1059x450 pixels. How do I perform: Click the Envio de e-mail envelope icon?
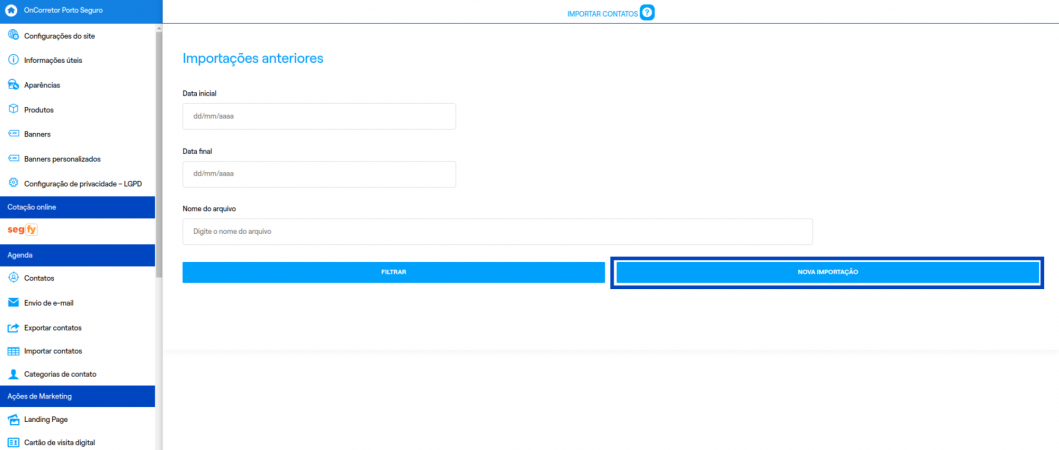[13, 302]
